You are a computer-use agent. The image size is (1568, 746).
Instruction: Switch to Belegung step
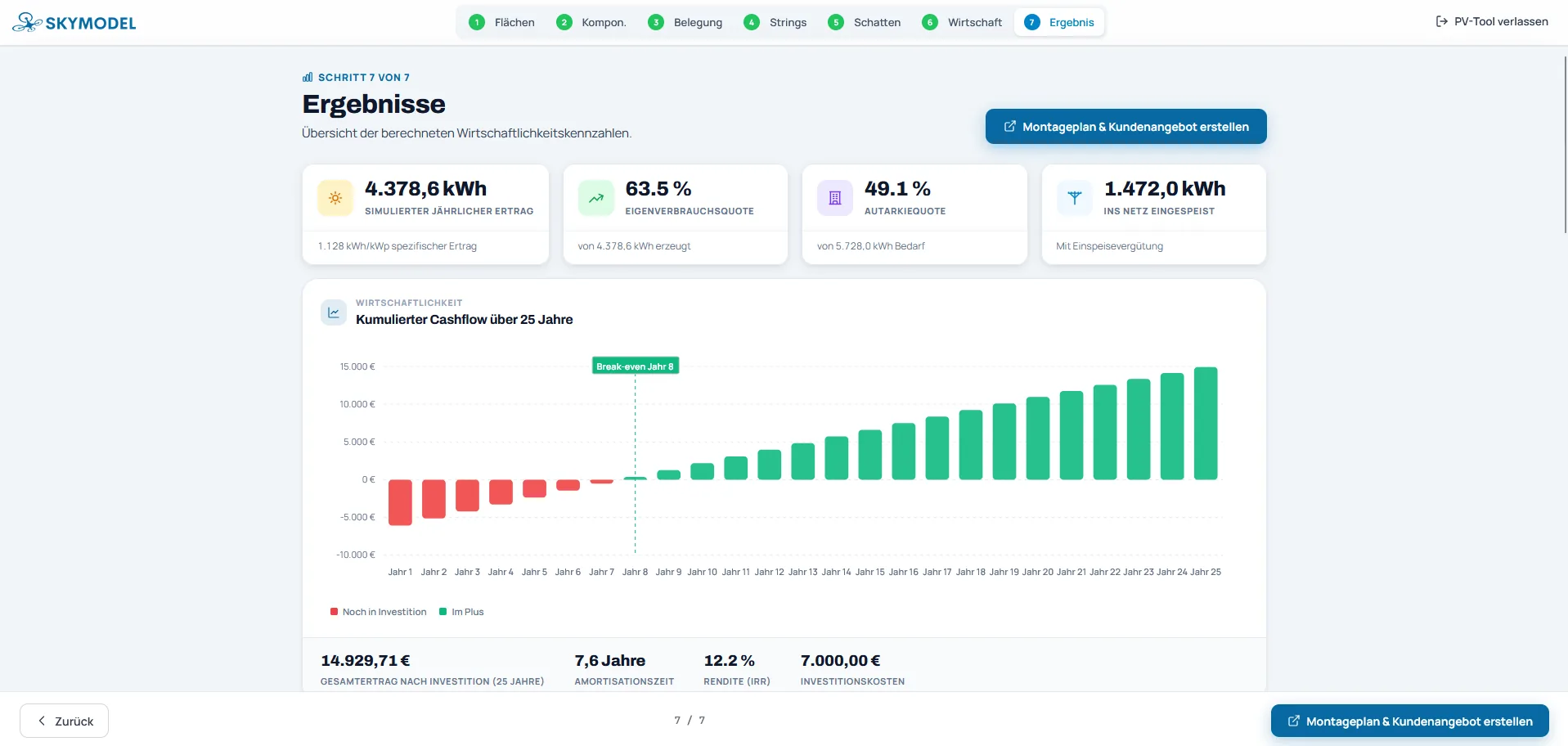685,22
